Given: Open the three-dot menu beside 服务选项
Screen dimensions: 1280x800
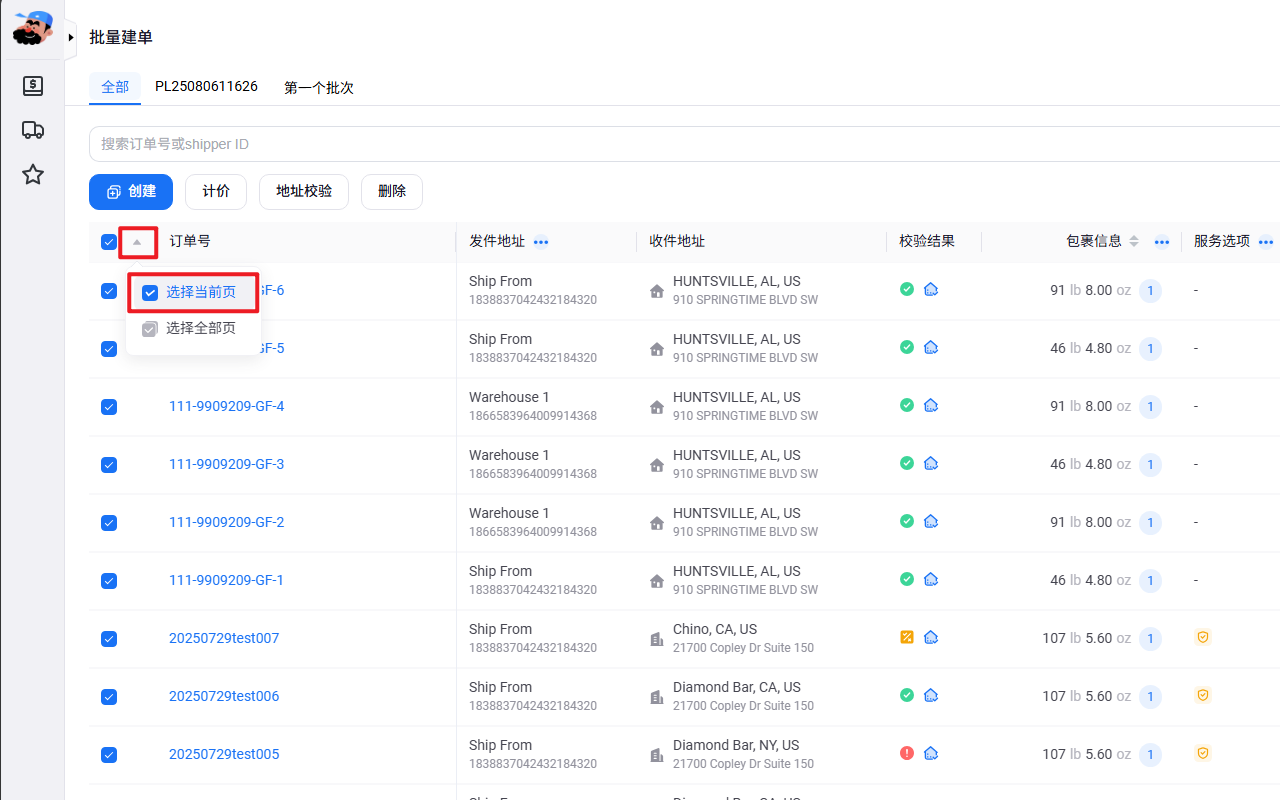Looking at the screenshot, I should click(x=1266, y=242).
